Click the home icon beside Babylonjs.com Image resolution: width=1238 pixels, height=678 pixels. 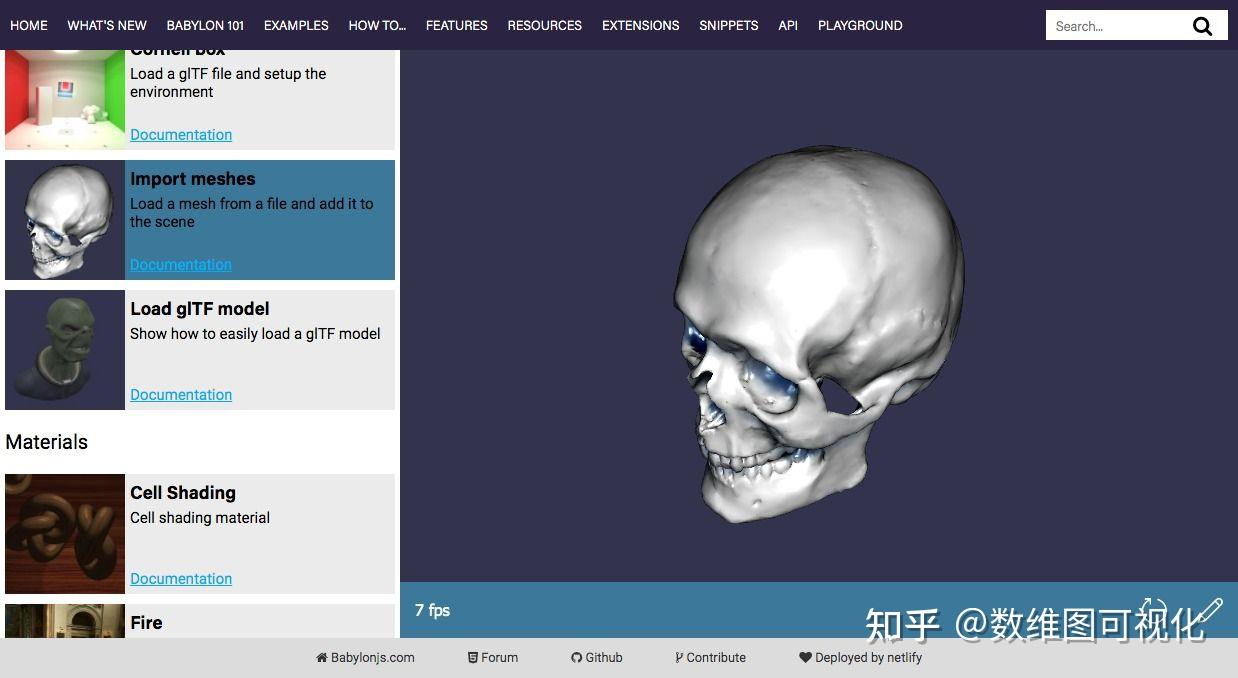[x=320, y=657]
